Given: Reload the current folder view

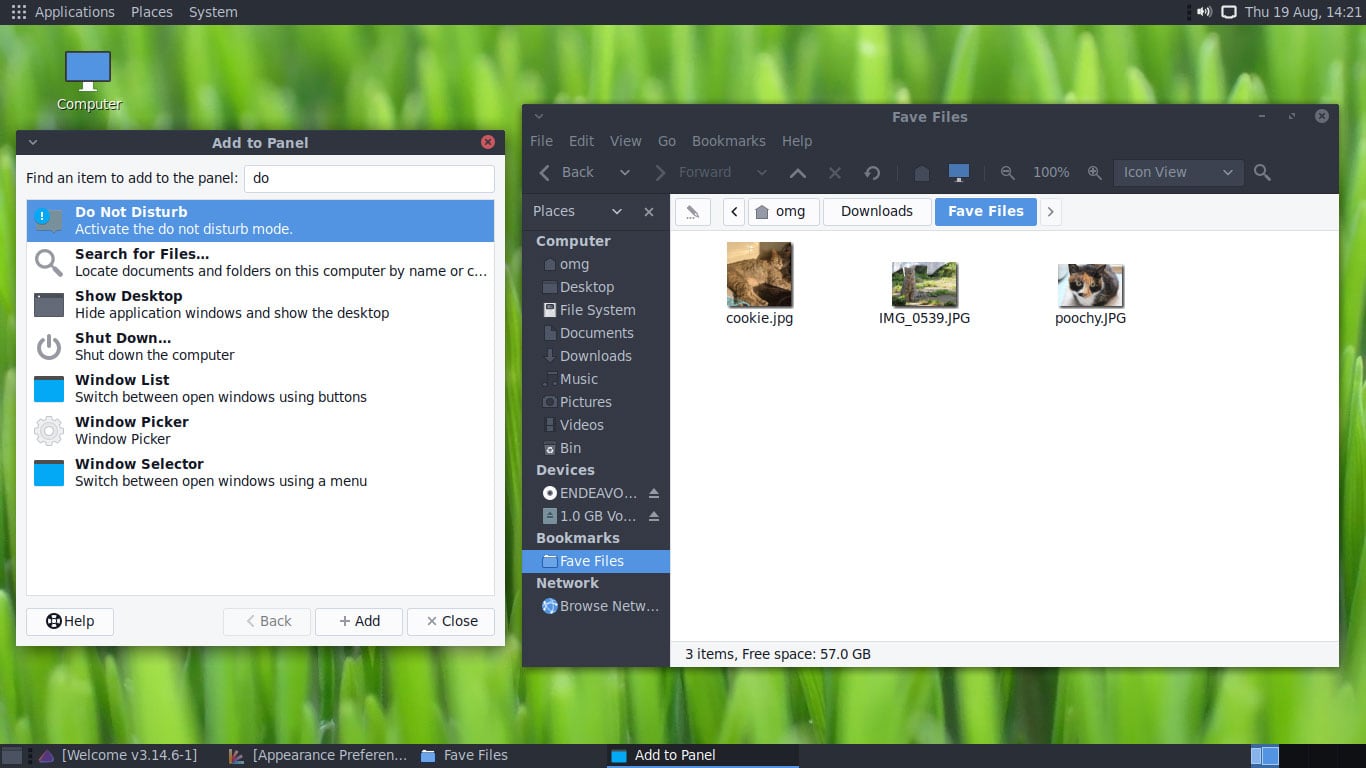Looking at the screenshot, I should click(872, 172).
